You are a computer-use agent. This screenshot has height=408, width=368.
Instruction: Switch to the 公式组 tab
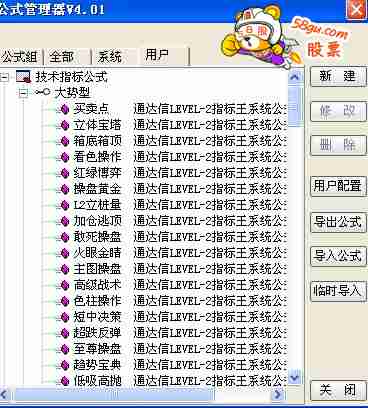pos(19,57)
